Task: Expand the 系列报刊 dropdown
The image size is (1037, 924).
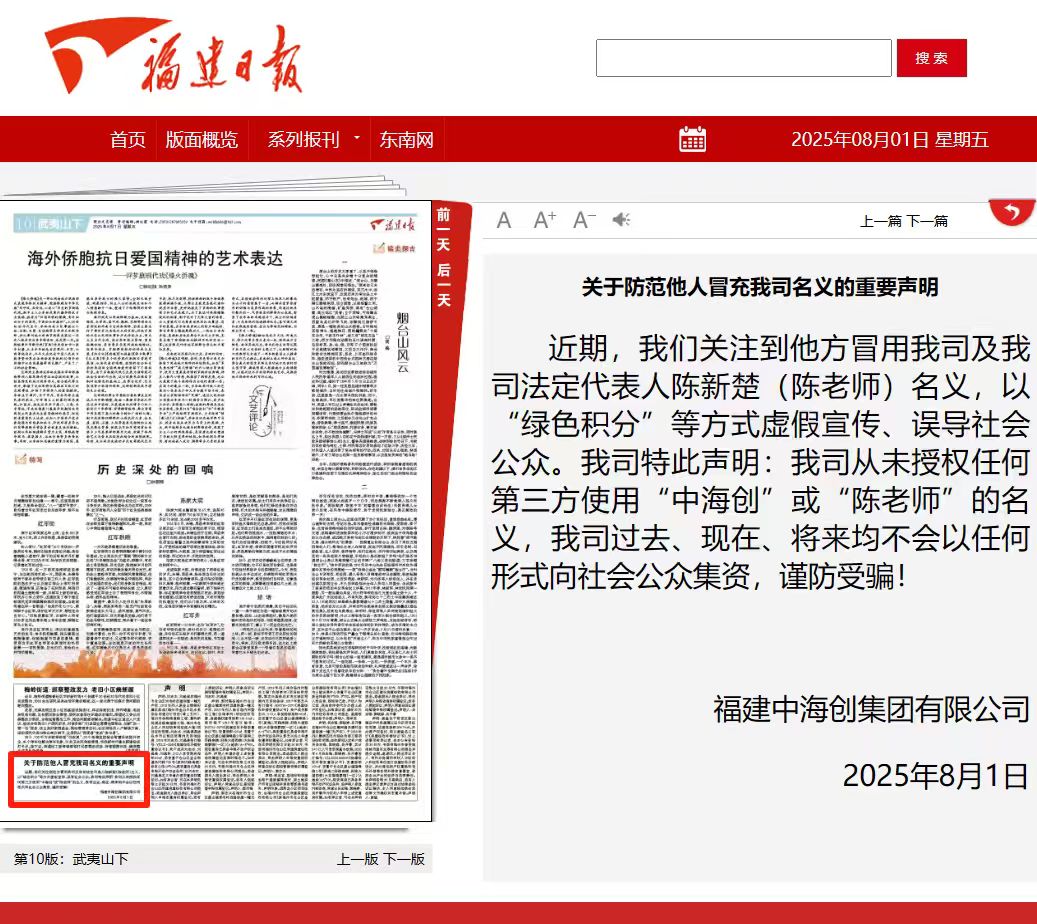Action: pyautogui.click(x=305, y=140)
